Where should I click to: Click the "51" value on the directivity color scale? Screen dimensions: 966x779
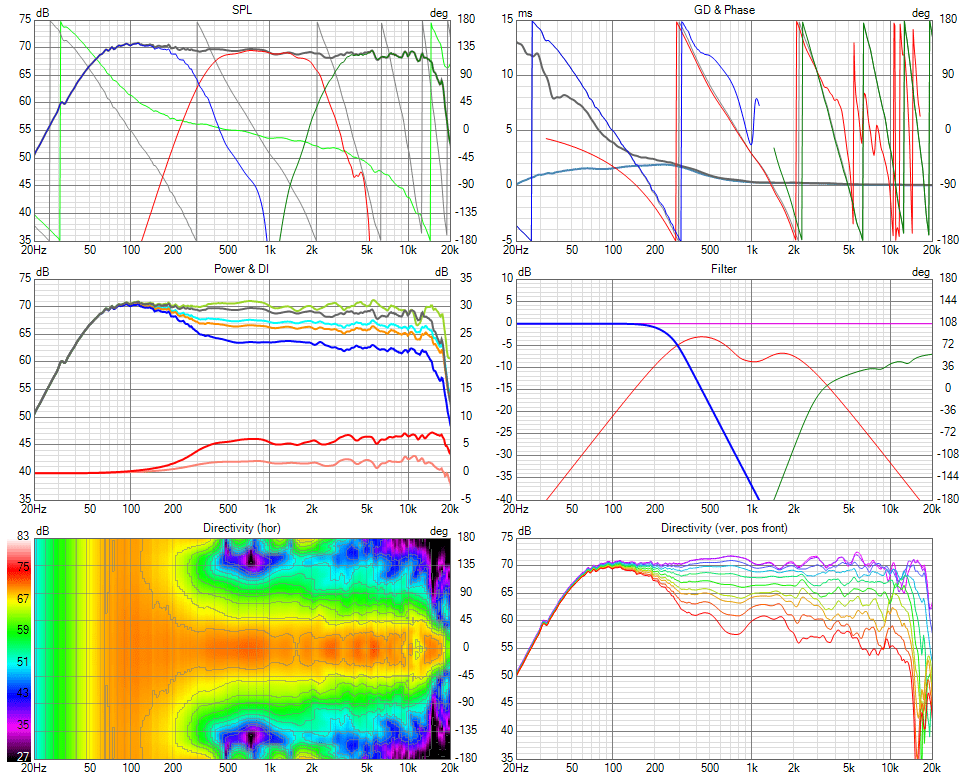23,661
